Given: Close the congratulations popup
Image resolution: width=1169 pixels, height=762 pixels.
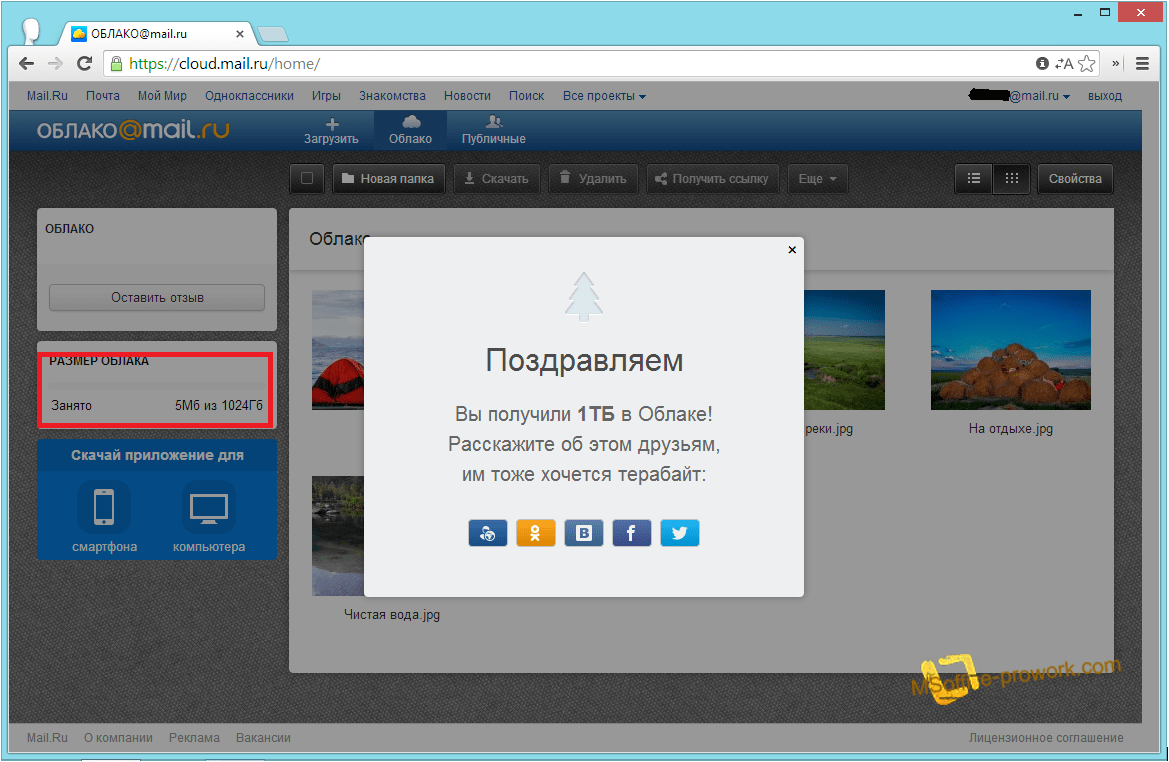Looking at the screenshot, I should coord(792,250).
